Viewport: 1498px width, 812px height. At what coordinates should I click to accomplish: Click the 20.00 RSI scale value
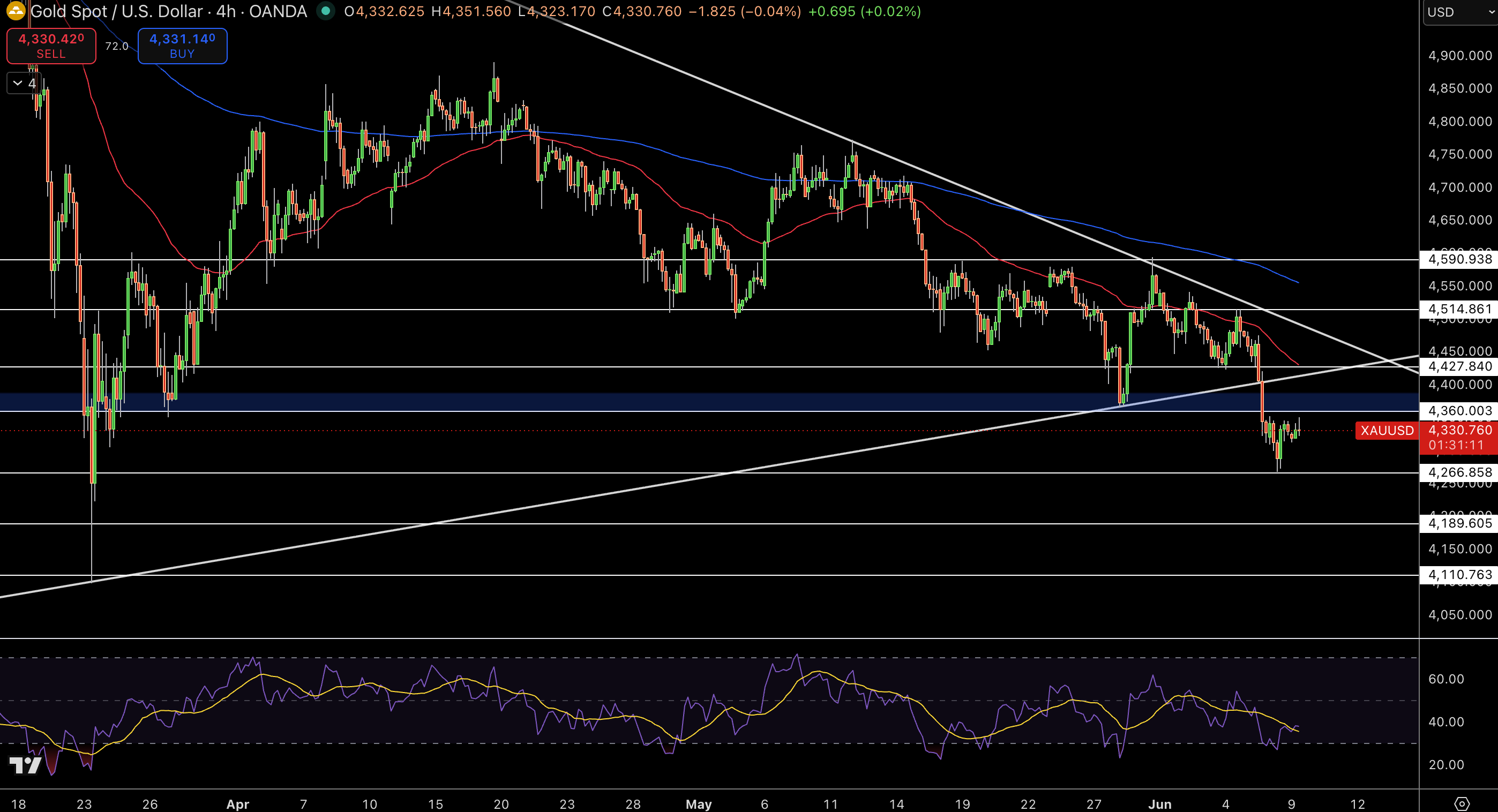click(1446, 765)
